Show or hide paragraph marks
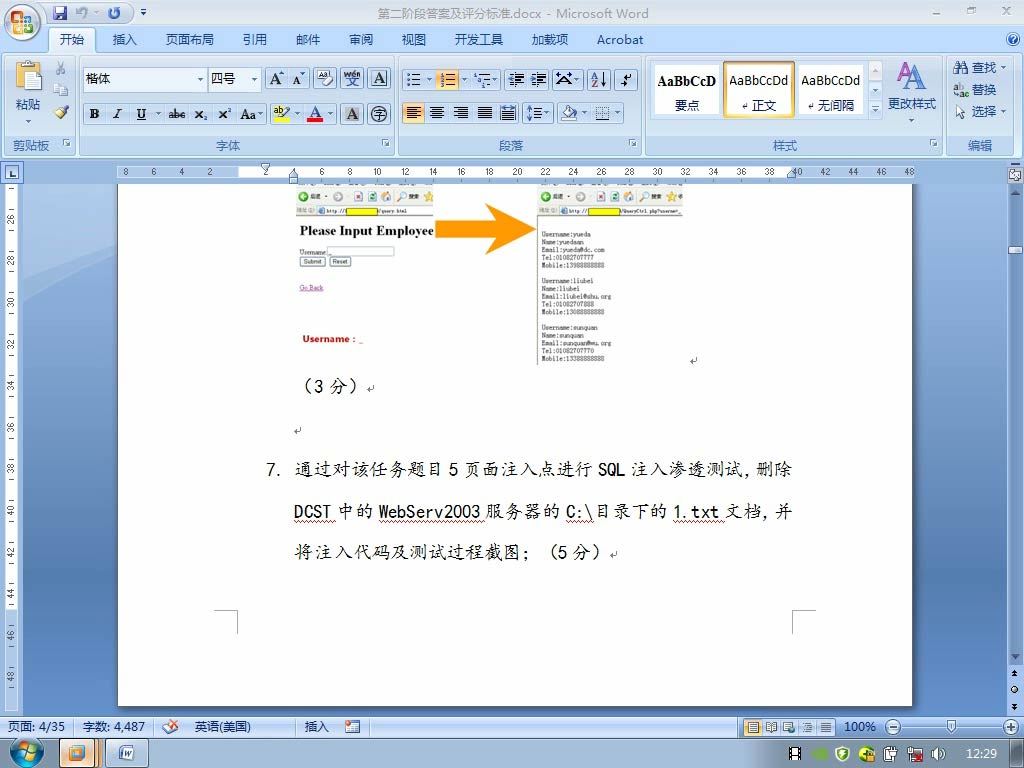The width and height of the screenshot is (1024, 768). point(626,80)
